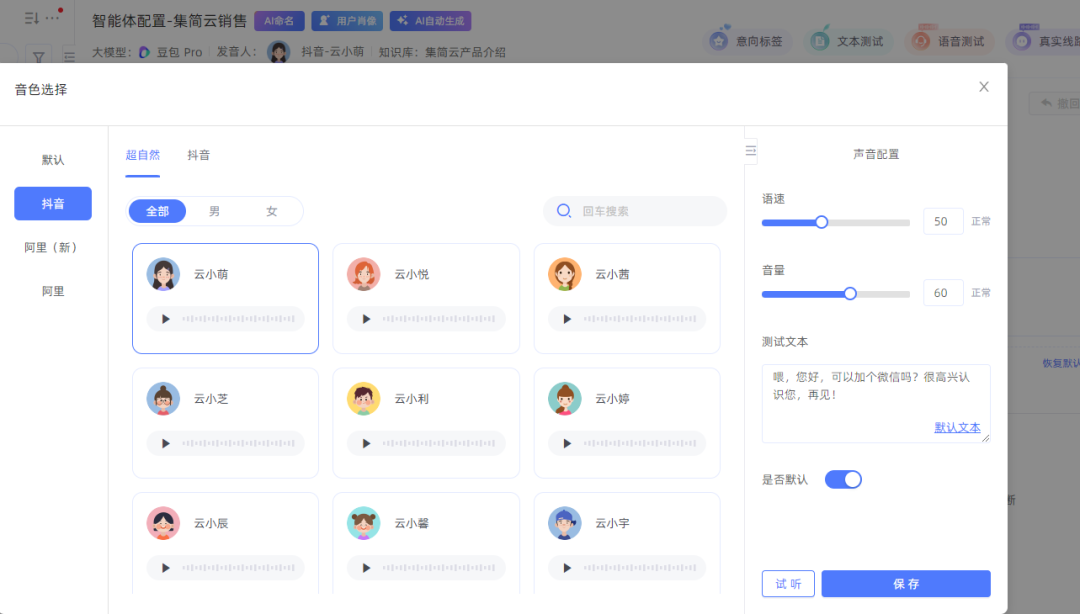Show 全部 voices
Viewport: 1080px width, 614px height.
coord(158,211)
